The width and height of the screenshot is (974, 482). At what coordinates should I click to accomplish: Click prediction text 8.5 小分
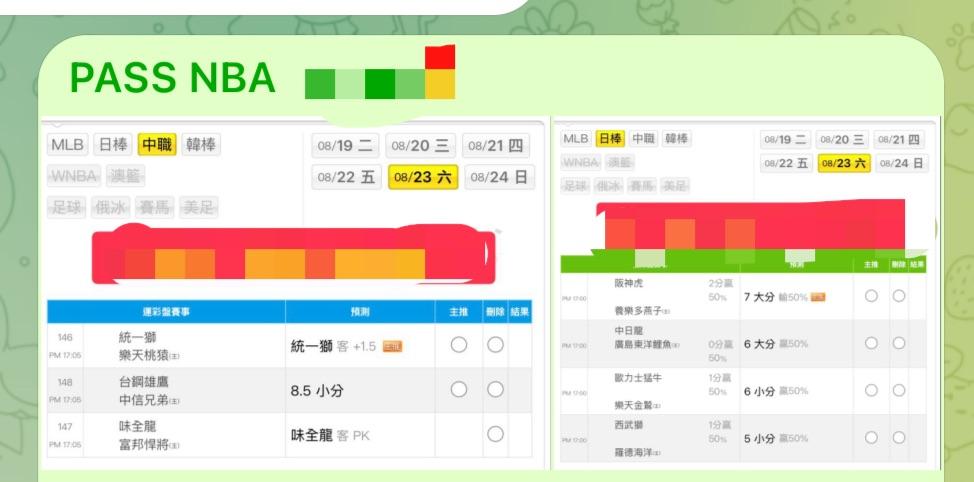click(x=317, y=391)
